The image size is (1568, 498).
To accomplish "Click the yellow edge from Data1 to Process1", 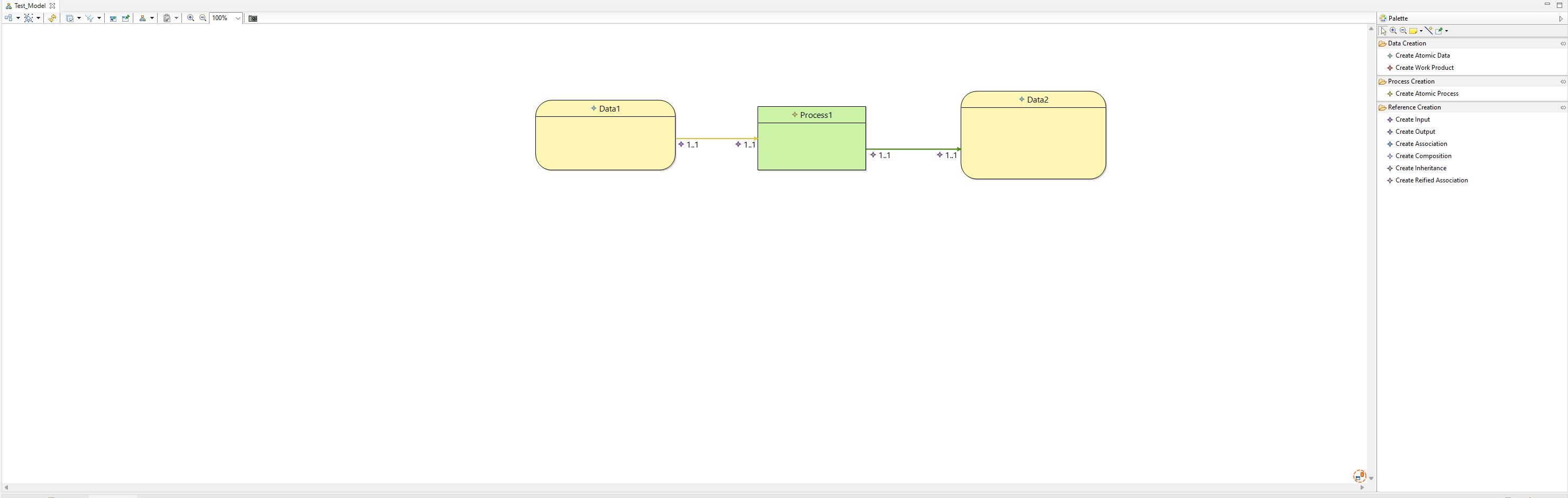I will pos(716,139).
